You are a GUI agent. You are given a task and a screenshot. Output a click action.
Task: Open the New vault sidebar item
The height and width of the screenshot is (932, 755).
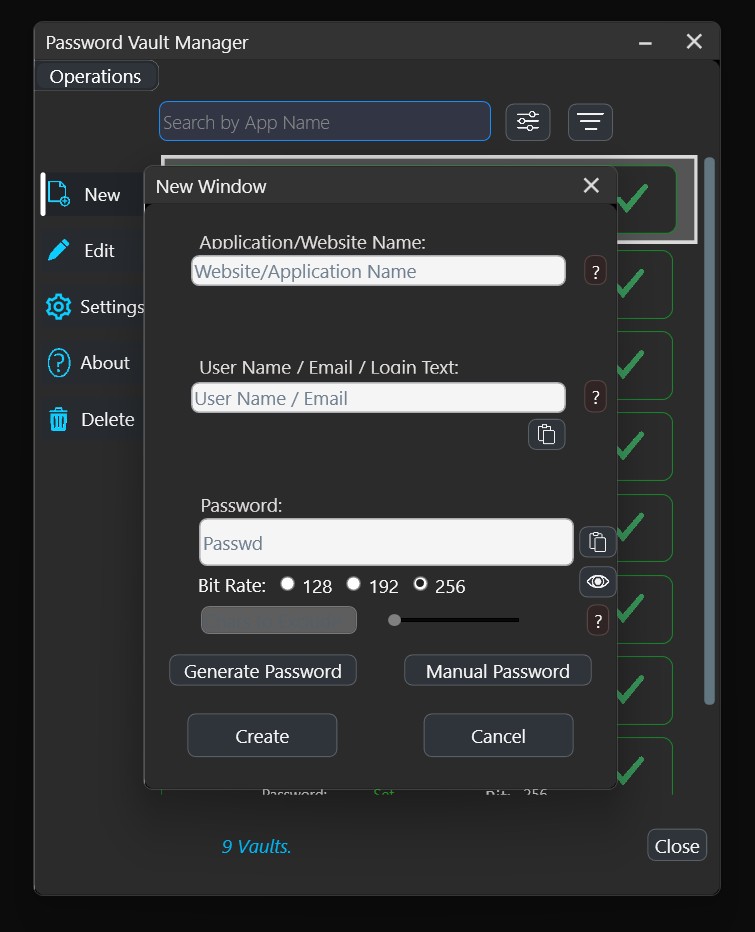92,194
